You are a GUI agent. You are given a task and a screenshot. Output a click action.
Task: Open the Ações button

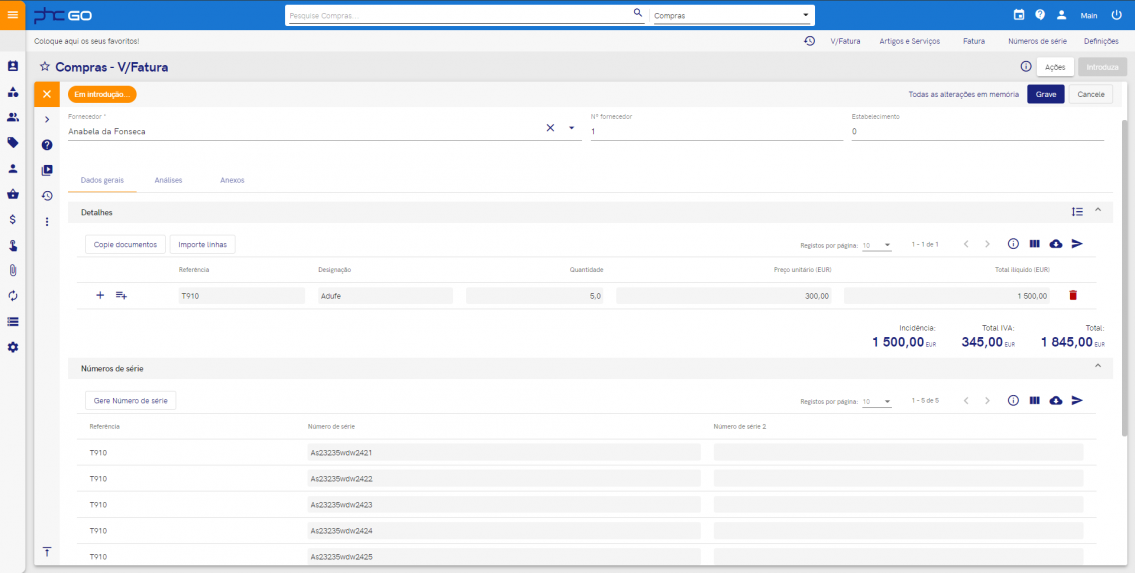(x=1055, y=67)
